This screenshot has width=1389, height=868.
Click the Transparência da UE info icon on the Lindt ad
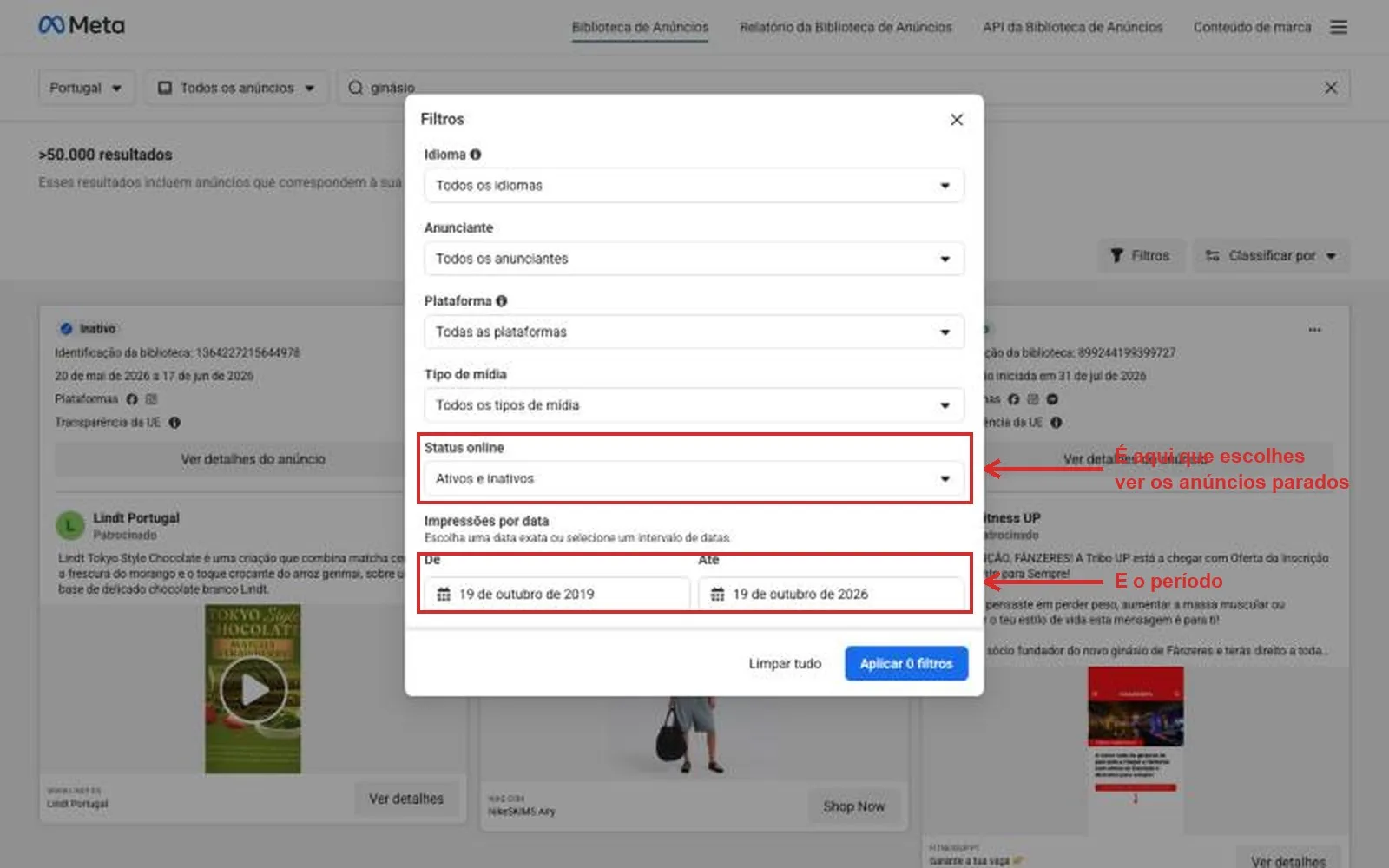coord(174,423)
